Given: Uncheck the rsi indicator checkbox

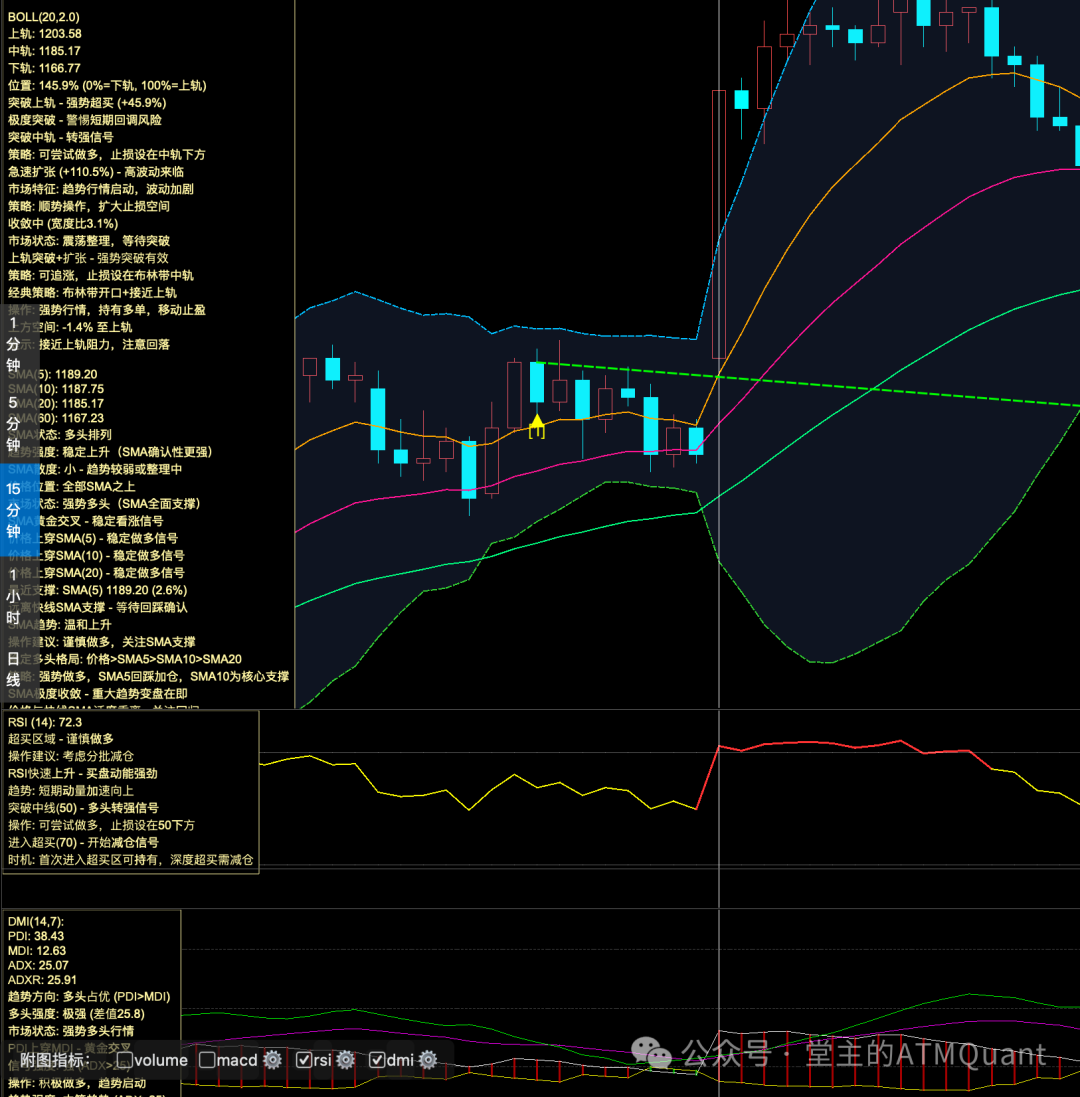Looking at the screenshot, I should [304, 1060].
